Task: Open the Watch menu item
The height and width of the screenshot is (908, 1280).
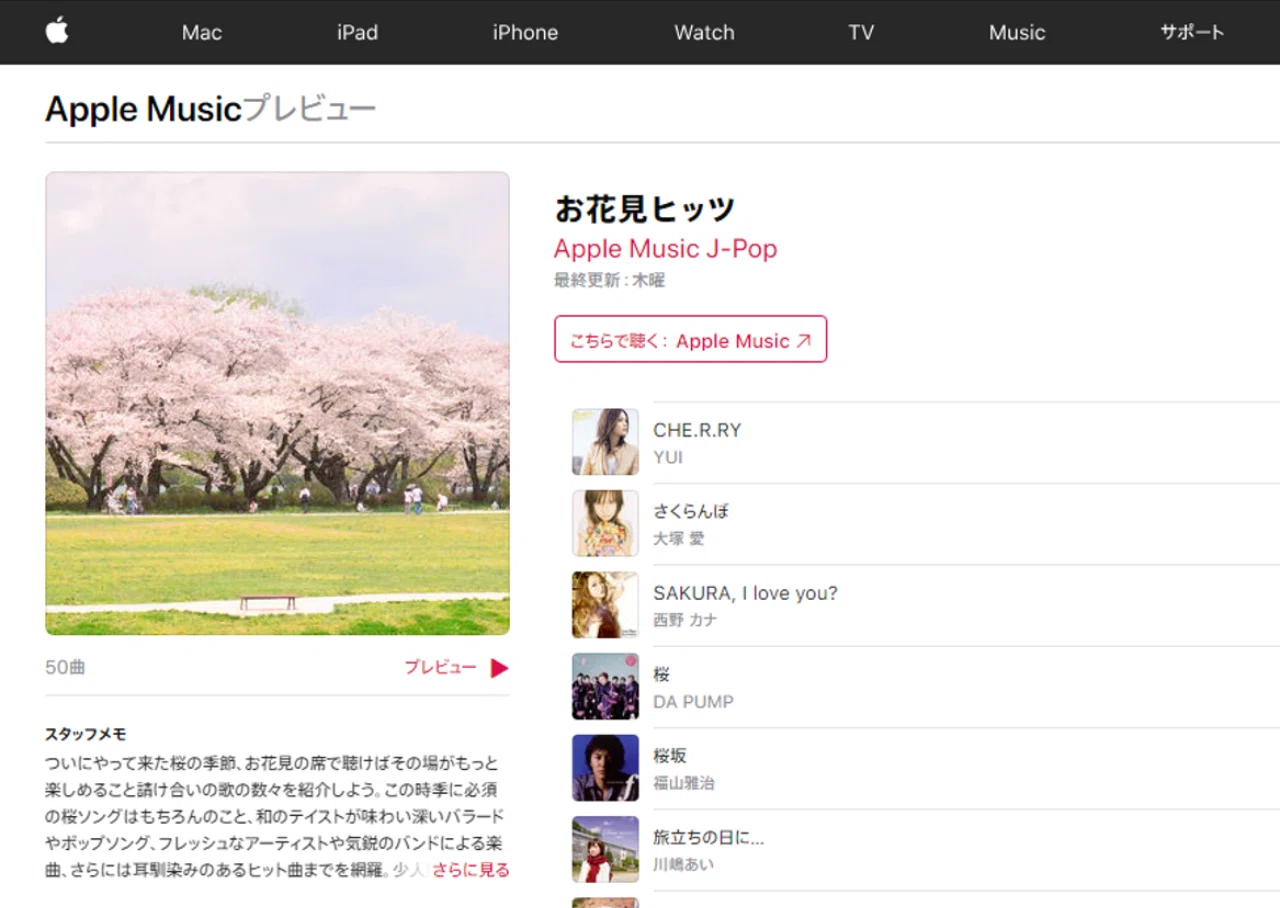Action: (x=704, y=32)
